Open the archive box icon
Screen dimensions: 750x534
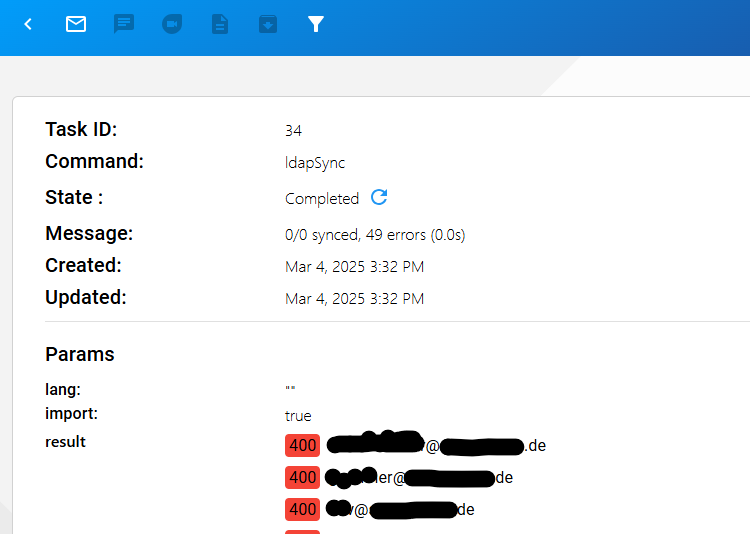click(x=268, y=24)
